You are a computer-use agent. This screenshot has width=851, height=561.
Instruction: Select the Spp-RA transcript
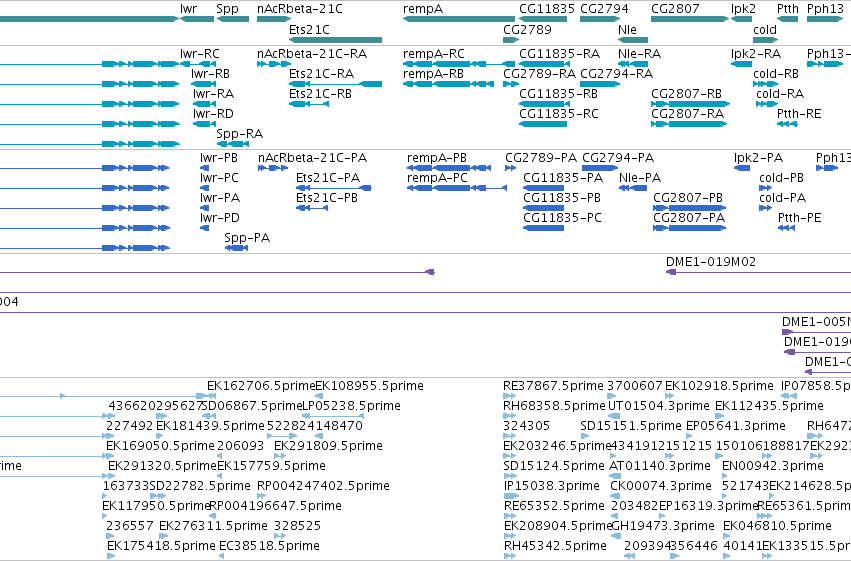(x=232, y=144)
